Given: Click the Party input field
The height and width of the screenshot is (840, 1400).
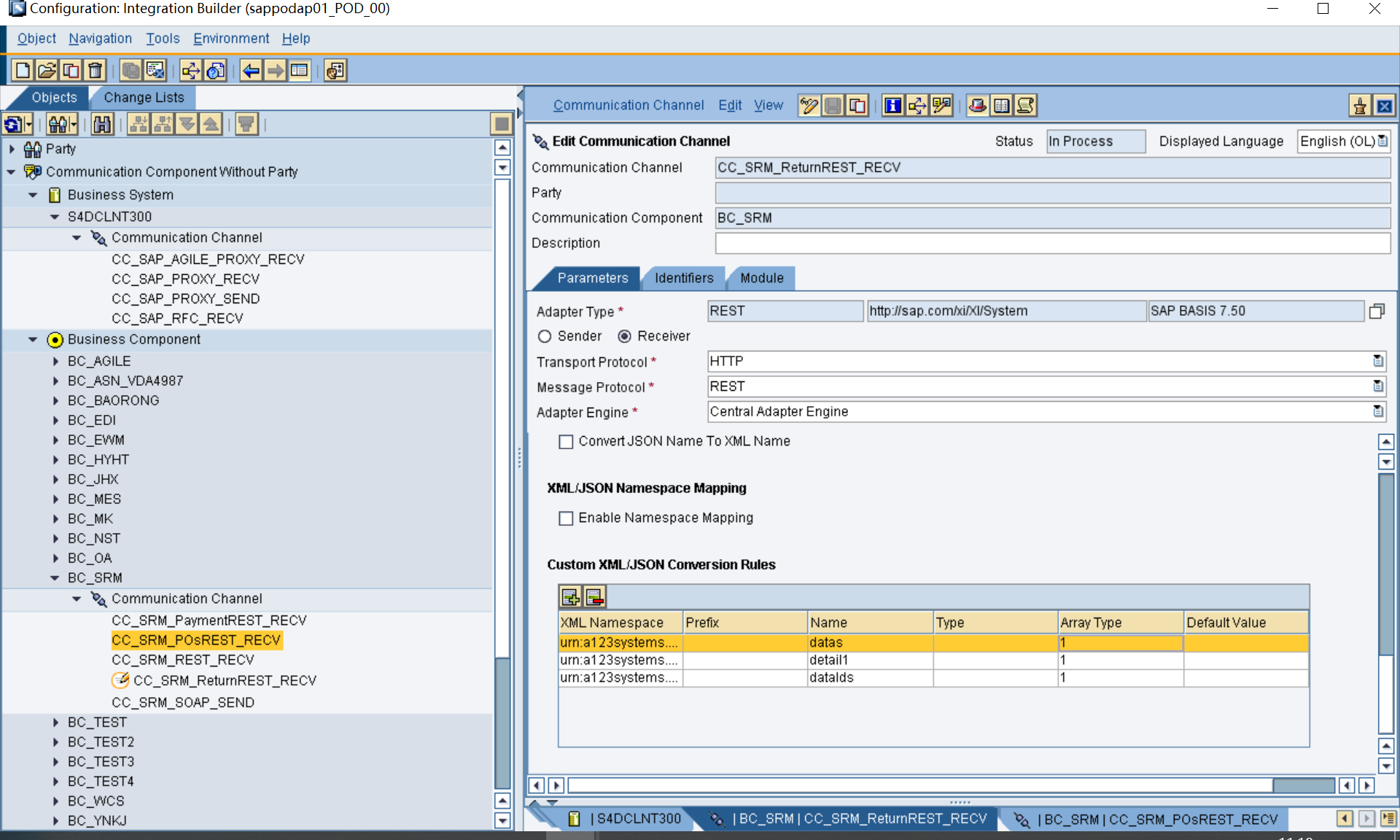Looking at the screenshot, I should pyautogui.click(x=1052, y=193).
